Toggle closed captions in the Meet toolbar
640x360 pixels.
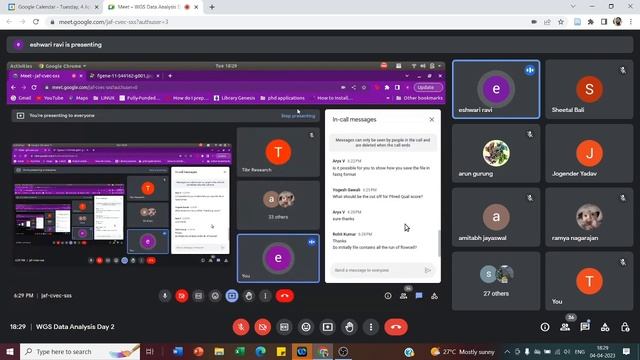coord(284,327)
